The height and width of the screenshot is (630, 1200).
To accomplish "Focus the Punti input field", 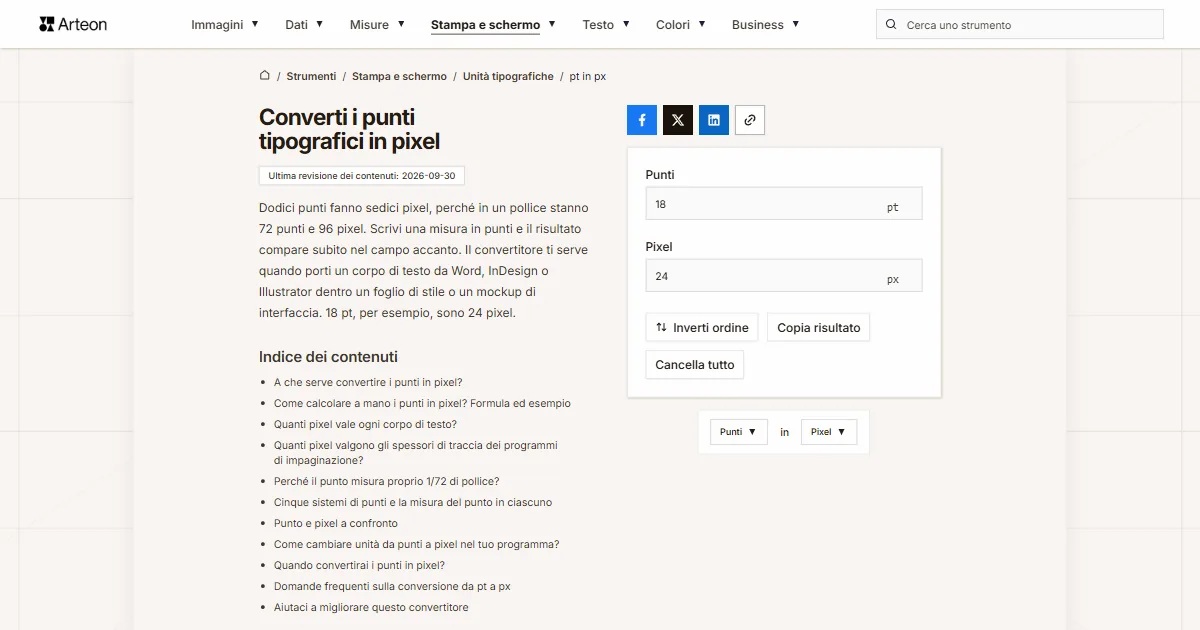I will pyautogui.click(x=784, y=204).
